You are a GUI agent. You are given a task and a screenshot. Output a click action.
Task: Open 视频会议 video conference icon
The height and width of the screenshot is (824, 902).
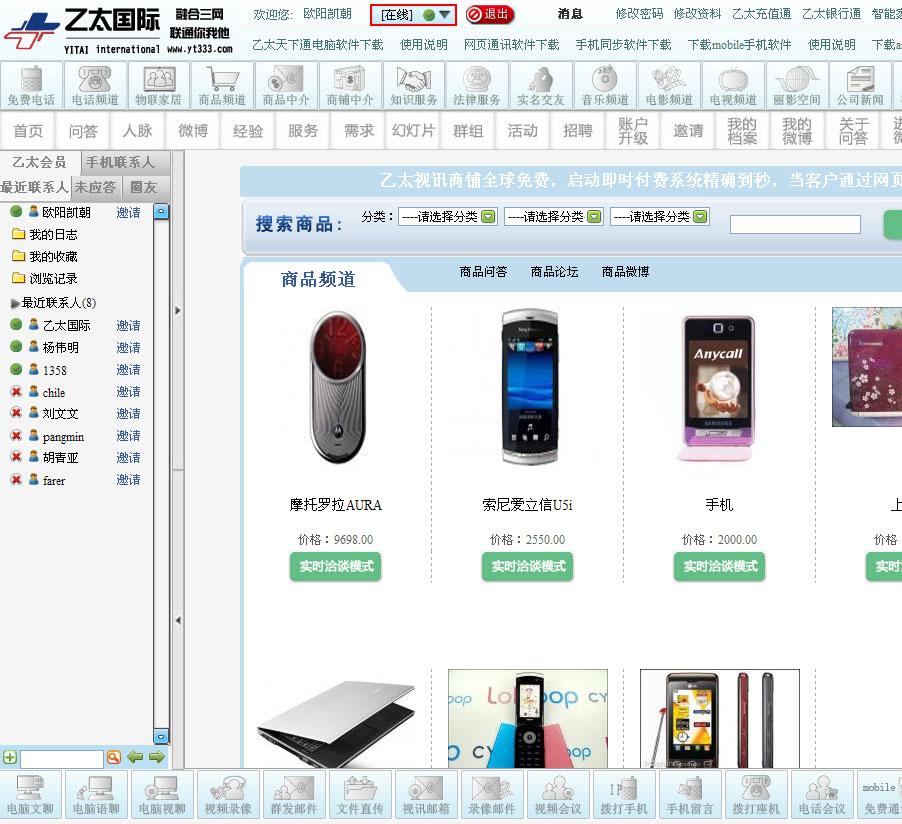558,794
